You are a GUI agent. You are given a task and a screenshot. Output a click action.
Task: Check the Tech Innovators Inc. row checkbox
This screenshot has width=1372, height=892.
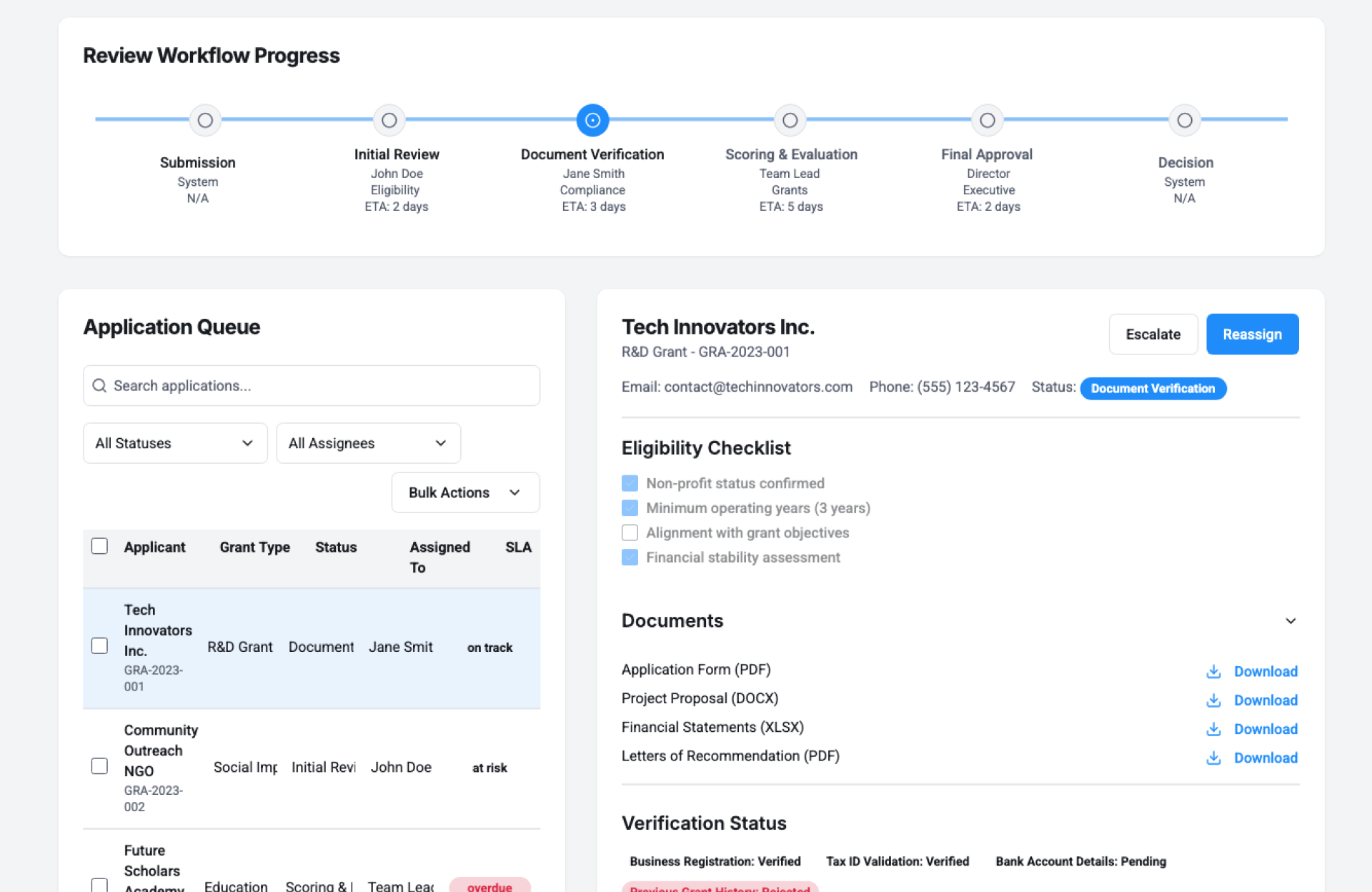(x=99, y=646)
